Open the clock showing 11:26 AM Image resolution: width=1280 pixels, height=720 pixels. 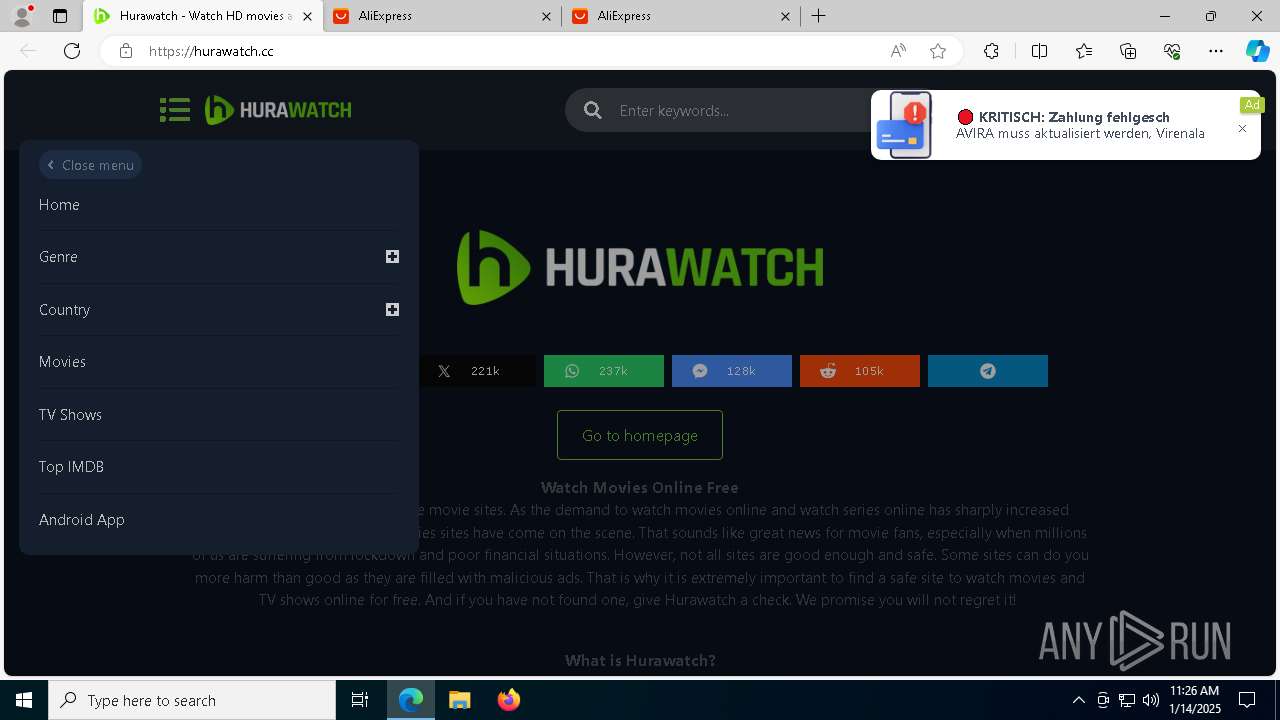pos(1195,700)
